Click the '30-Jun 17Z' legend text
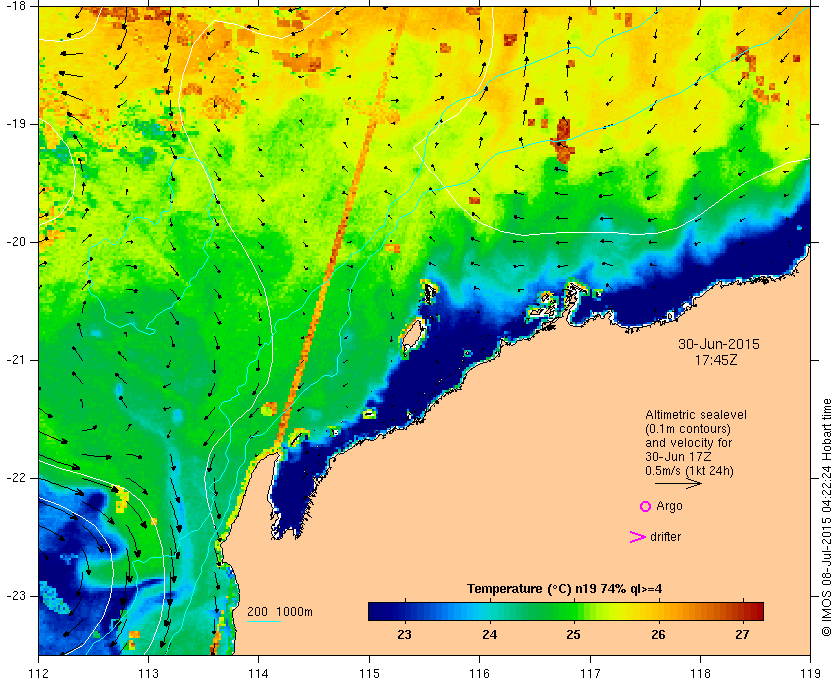 (678, 457)
